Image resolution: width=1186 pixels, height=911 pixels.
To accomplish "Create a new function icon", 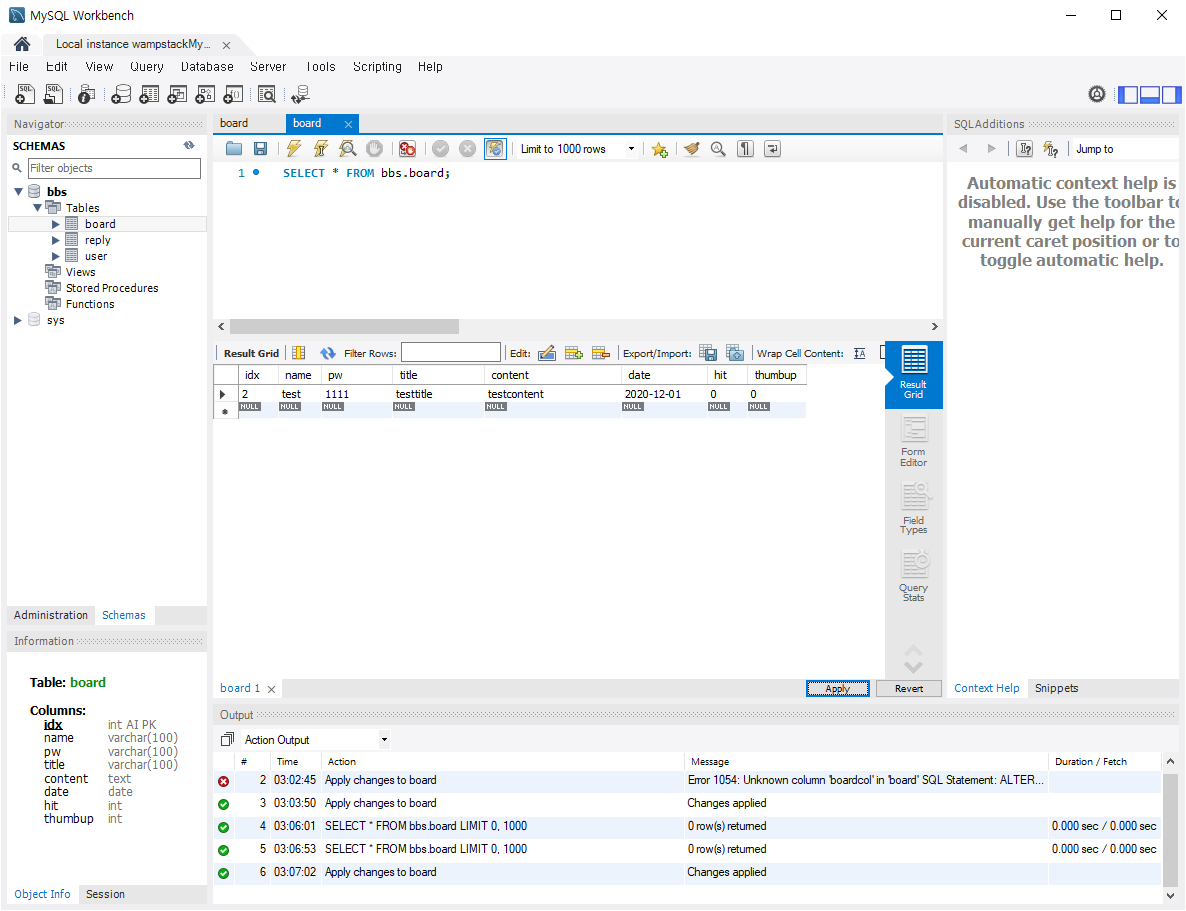I will [x=233, y=94].
